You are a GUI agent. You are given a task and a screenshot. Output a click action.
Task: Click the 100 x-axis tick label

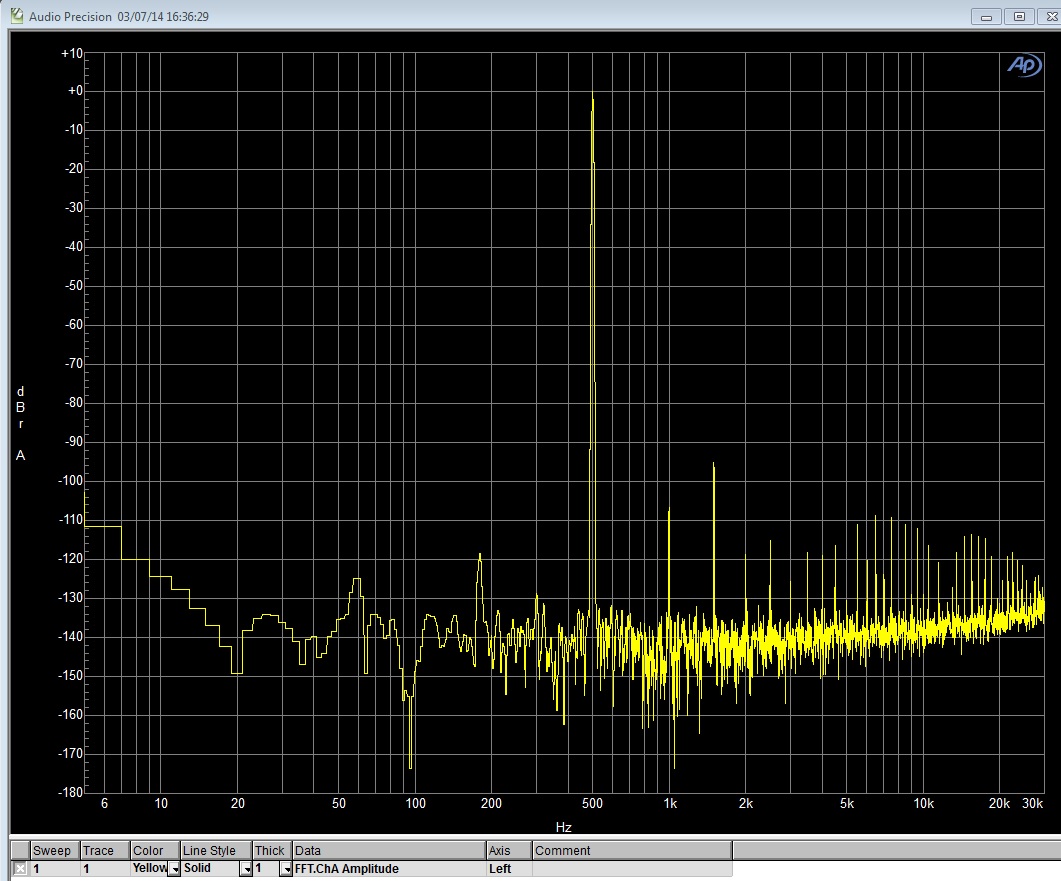415,803
